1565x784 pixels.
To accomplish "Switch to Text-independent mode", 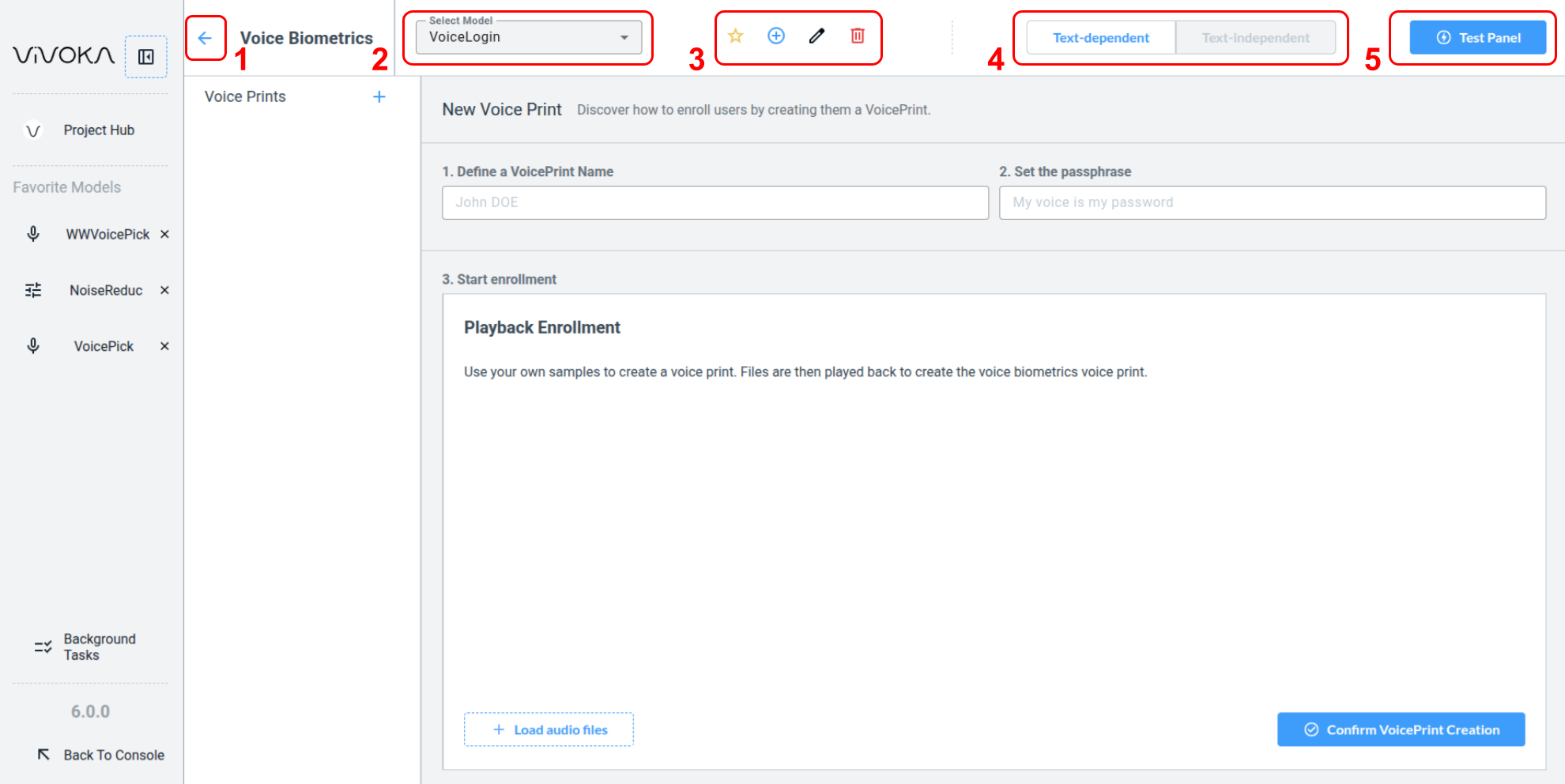I will (x=1255, y=38).
